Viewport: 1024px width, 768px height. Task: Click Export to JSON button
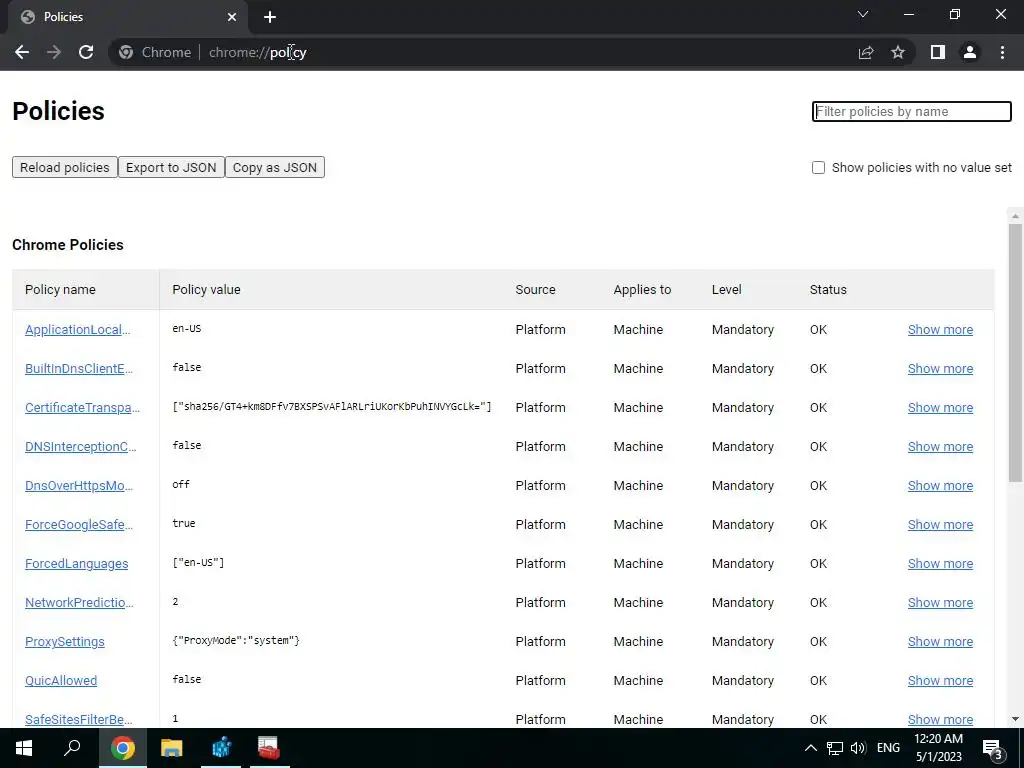[x=171, y=167]
